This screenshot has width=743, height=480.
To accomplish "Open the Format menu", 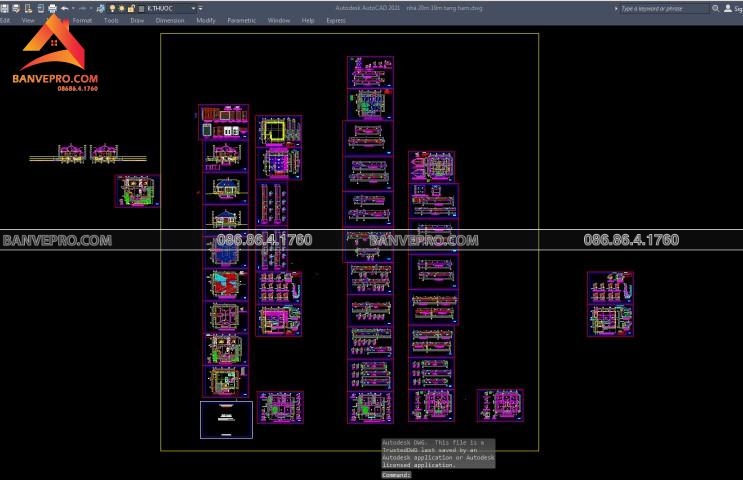I will pyautogui.click(x=82, y=20).
